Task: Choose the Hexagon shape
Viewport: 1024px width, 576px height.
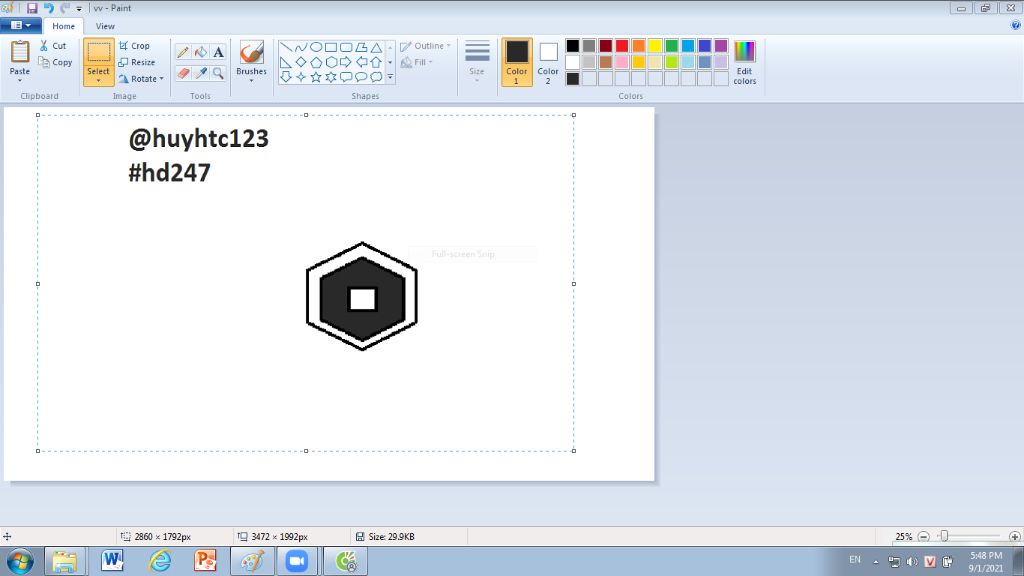Action: [331, 62]
